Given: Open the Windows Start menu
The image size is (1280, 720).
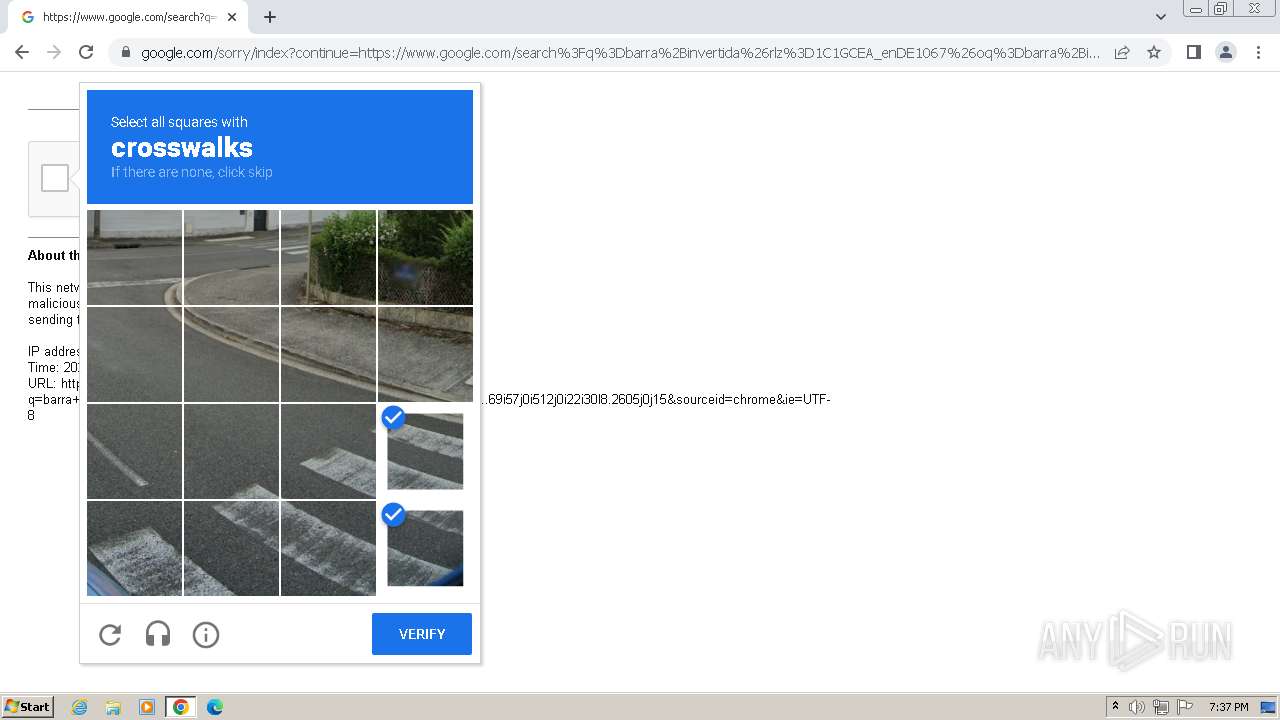Looking at the screenshot, I should coord(27,707).
